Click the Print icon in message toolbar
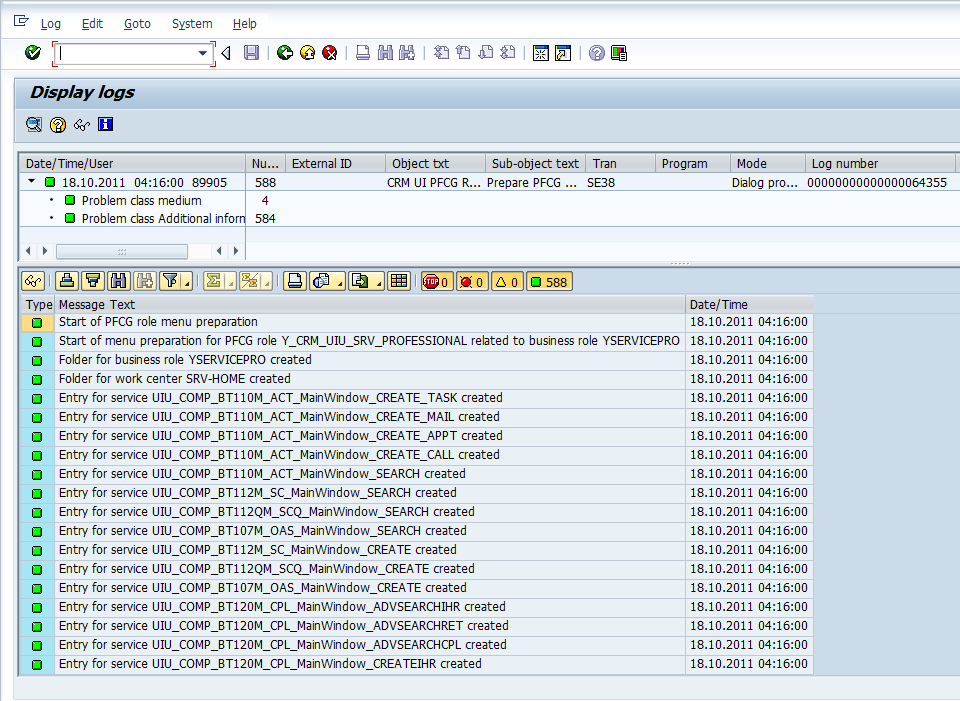Viewport: 960px width, 701px height. coord(295,281)
